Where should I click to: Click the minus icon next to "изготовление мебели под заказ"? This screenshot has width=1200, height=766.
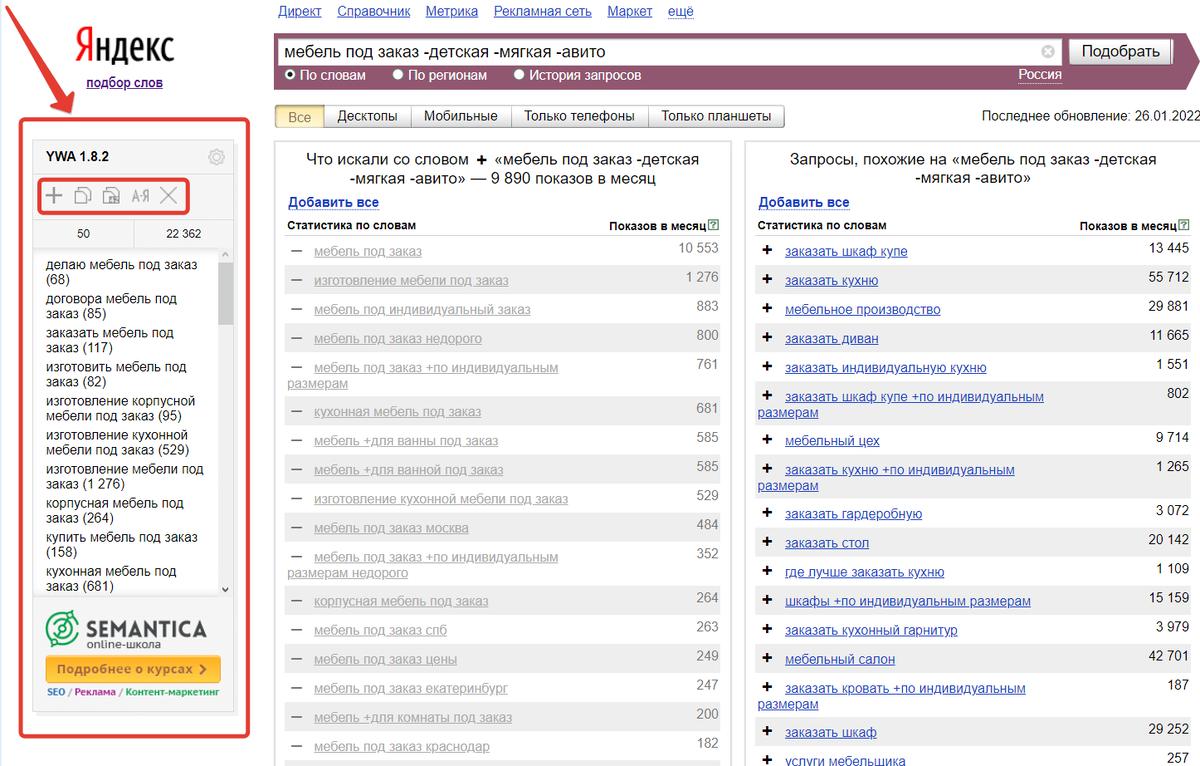297,280
